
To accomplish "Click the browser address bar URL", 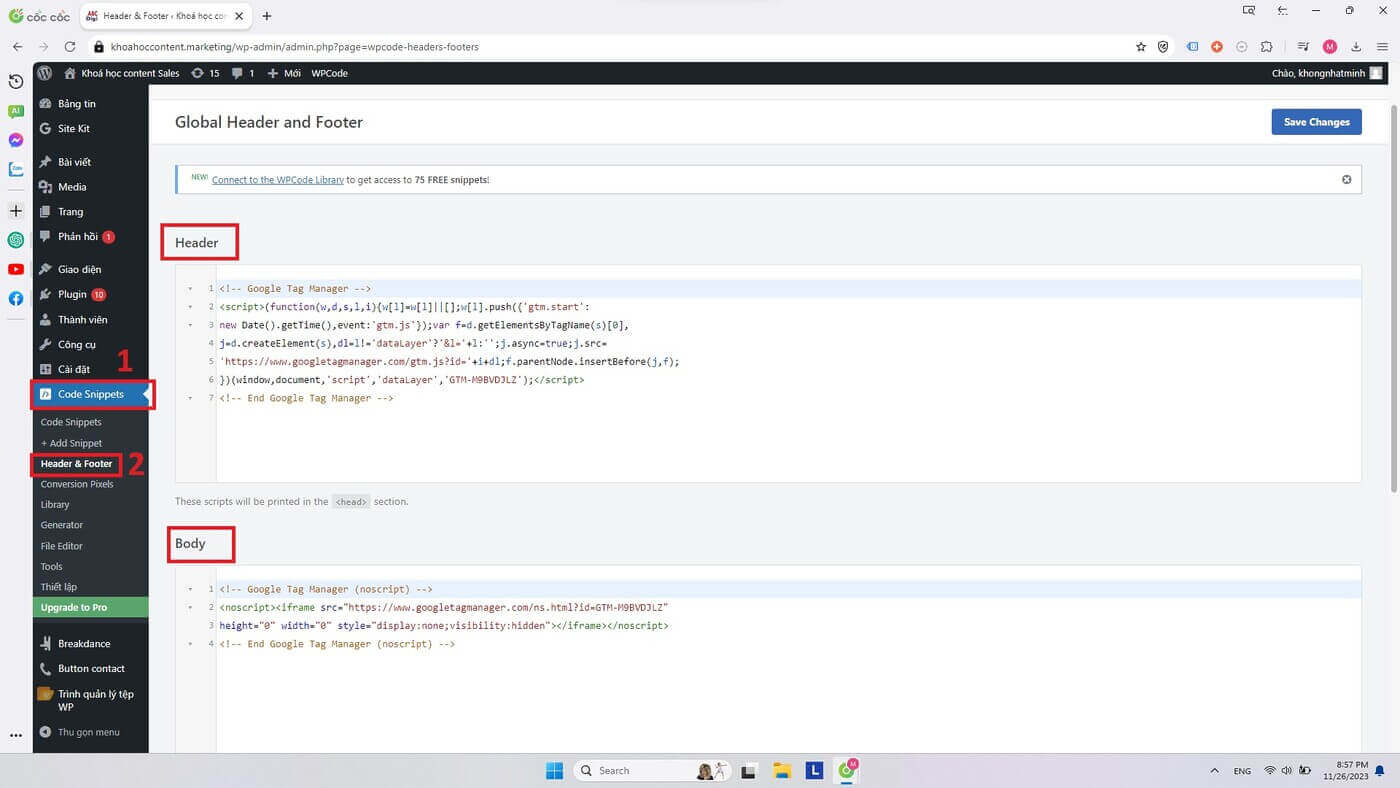I will (x=295, y=47).
